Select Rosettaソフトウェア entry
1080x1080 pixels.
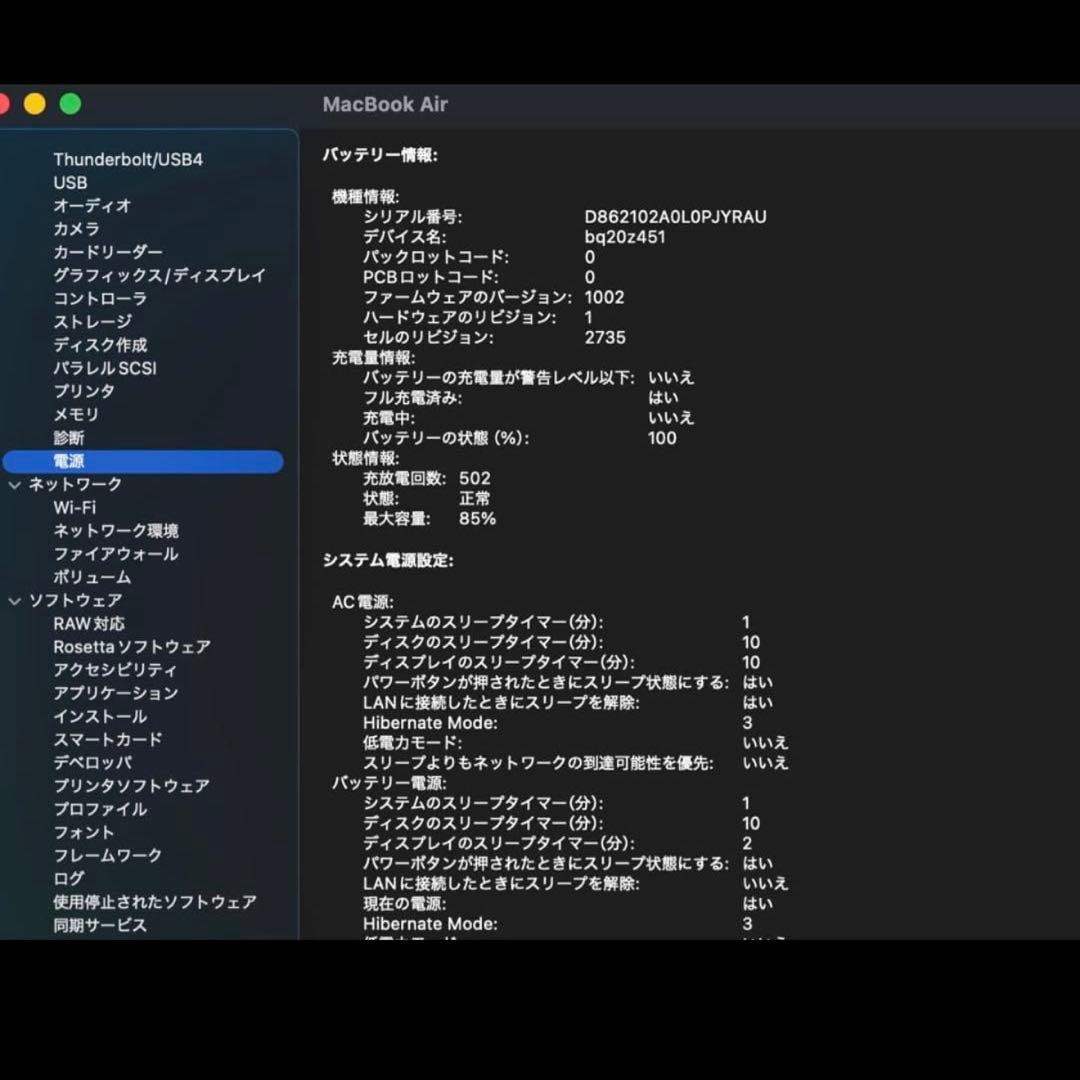tap(132, 647)
